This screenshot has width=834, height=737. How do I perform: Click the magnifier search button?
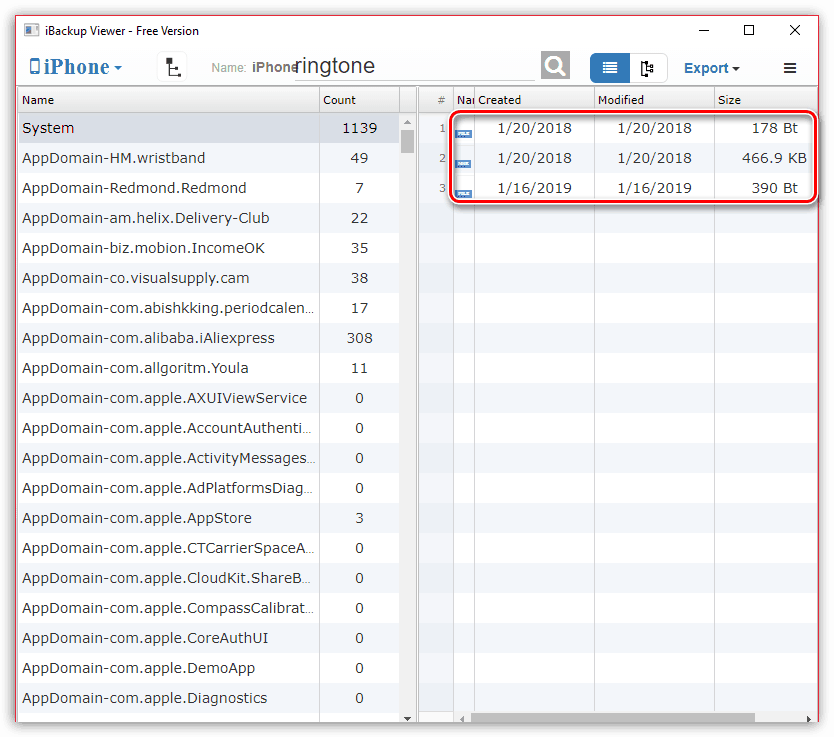555,66
